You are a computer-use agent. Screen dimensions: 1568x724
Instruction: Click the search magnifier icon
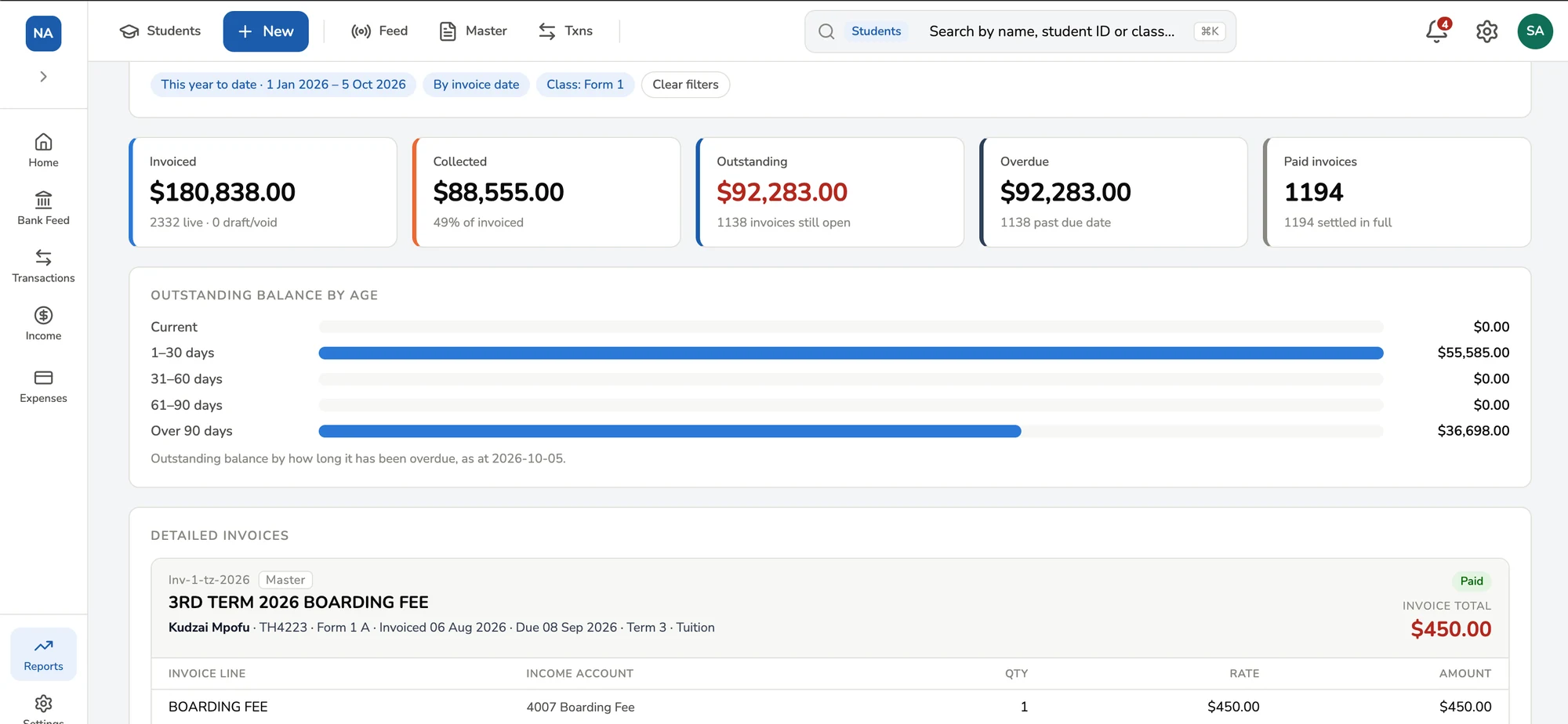(x=826, y=31)
